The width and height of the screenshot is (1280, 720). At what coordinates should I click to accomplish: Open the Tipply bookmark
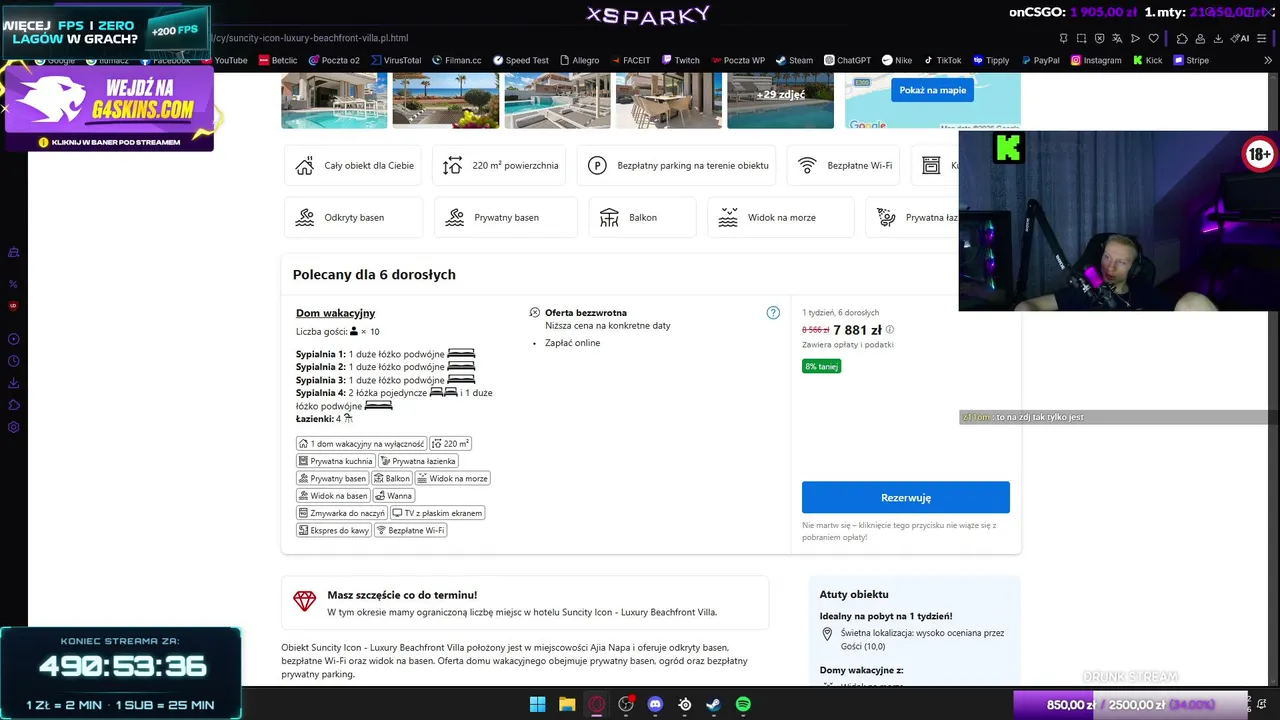pyautogui.click(x=991, y=60)
